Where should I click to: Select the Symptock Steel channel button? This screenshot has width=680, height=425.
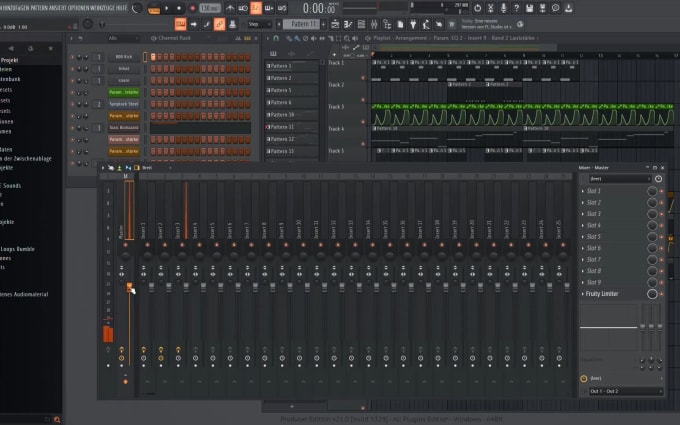(x=124, y=104)
